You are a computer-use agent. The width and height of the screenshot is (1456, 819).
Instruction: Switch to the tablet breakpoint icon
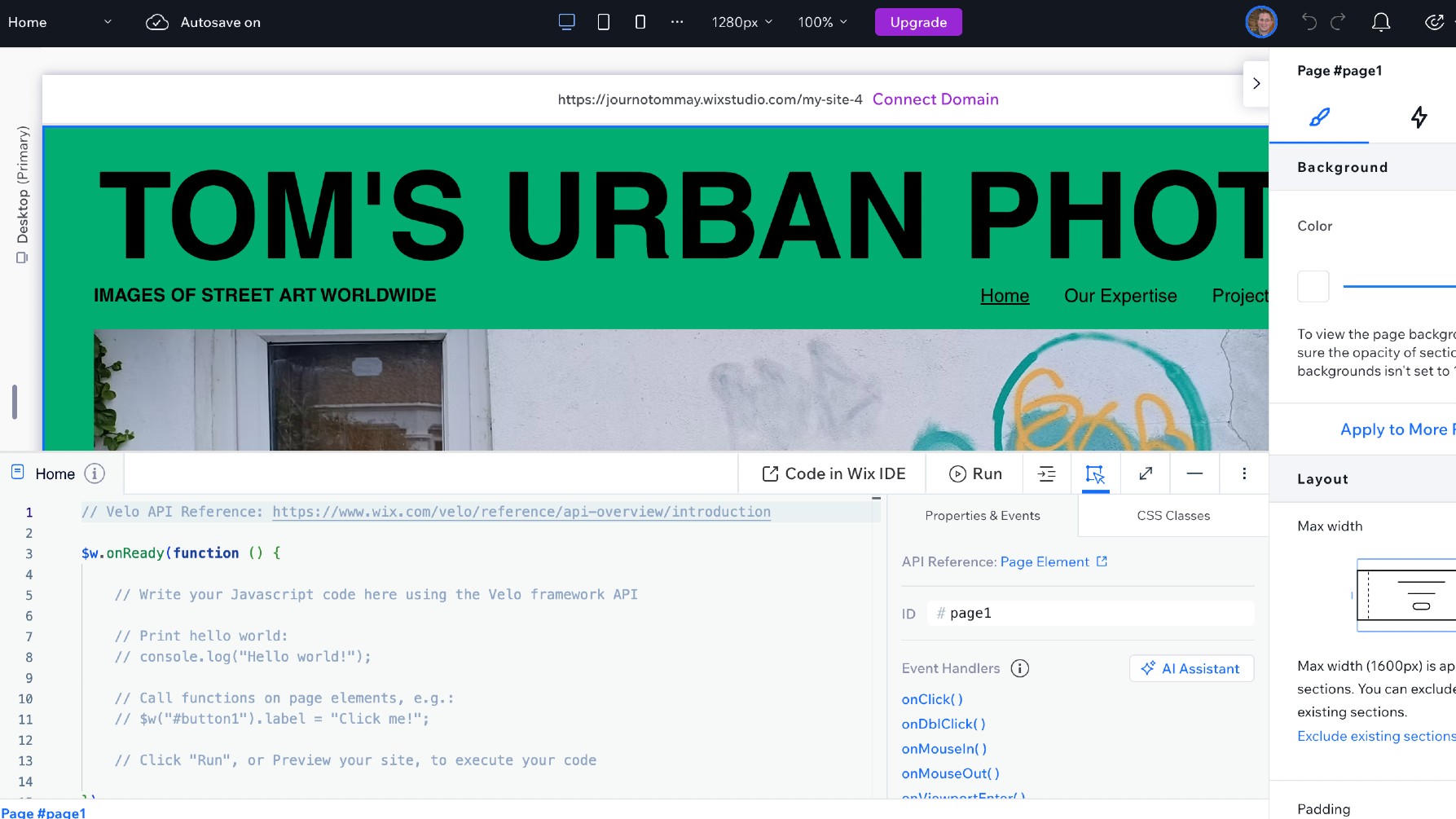(x=603, y=22)
